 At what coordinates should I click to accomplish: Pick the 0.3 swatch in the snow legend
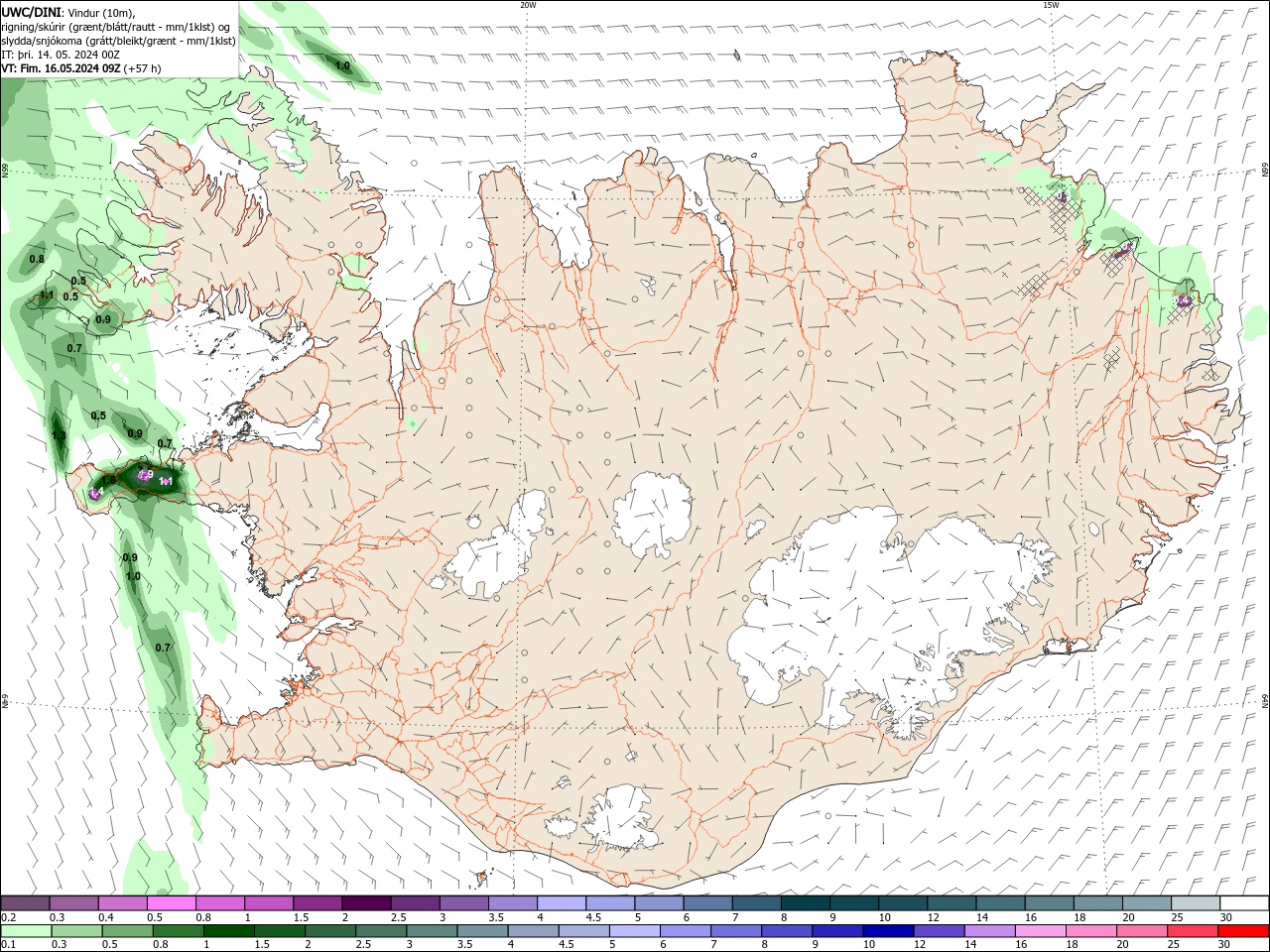[x=73, y=903]
